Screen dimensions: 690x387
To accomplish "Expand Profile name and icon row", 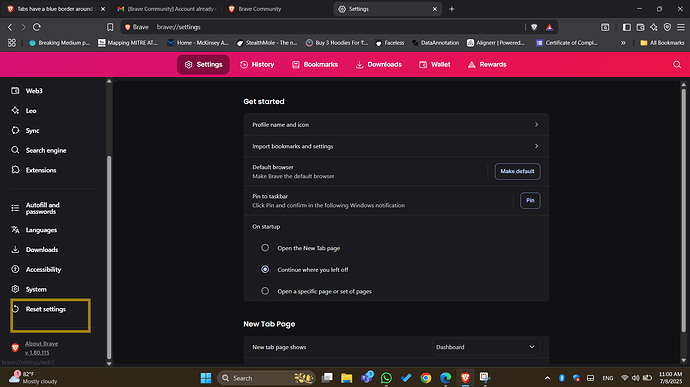I will pos(396,125).
